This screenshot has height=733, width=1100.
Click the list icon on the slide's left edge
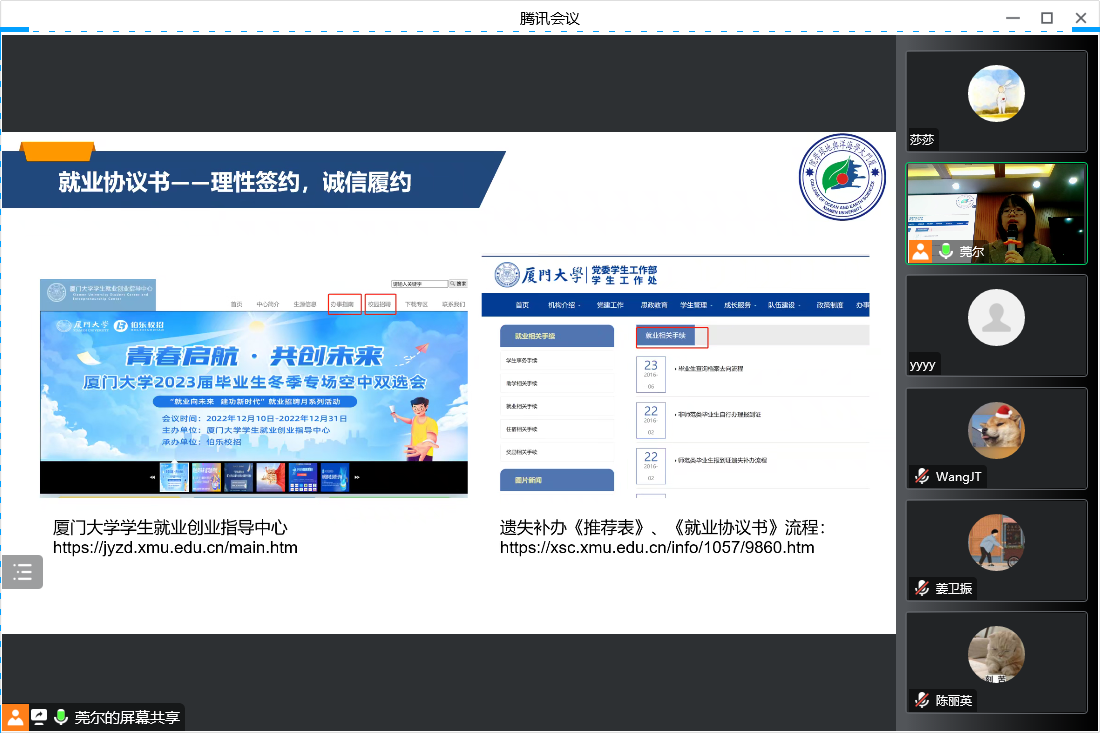pyautogui.click(x=22, y=572)
